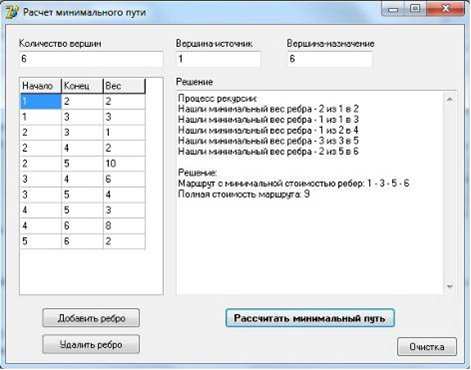Image resolution: width=471 pixels, height=370 pixels.
Task: Focus the Количество вершин input field
Action: click(91, 59)
